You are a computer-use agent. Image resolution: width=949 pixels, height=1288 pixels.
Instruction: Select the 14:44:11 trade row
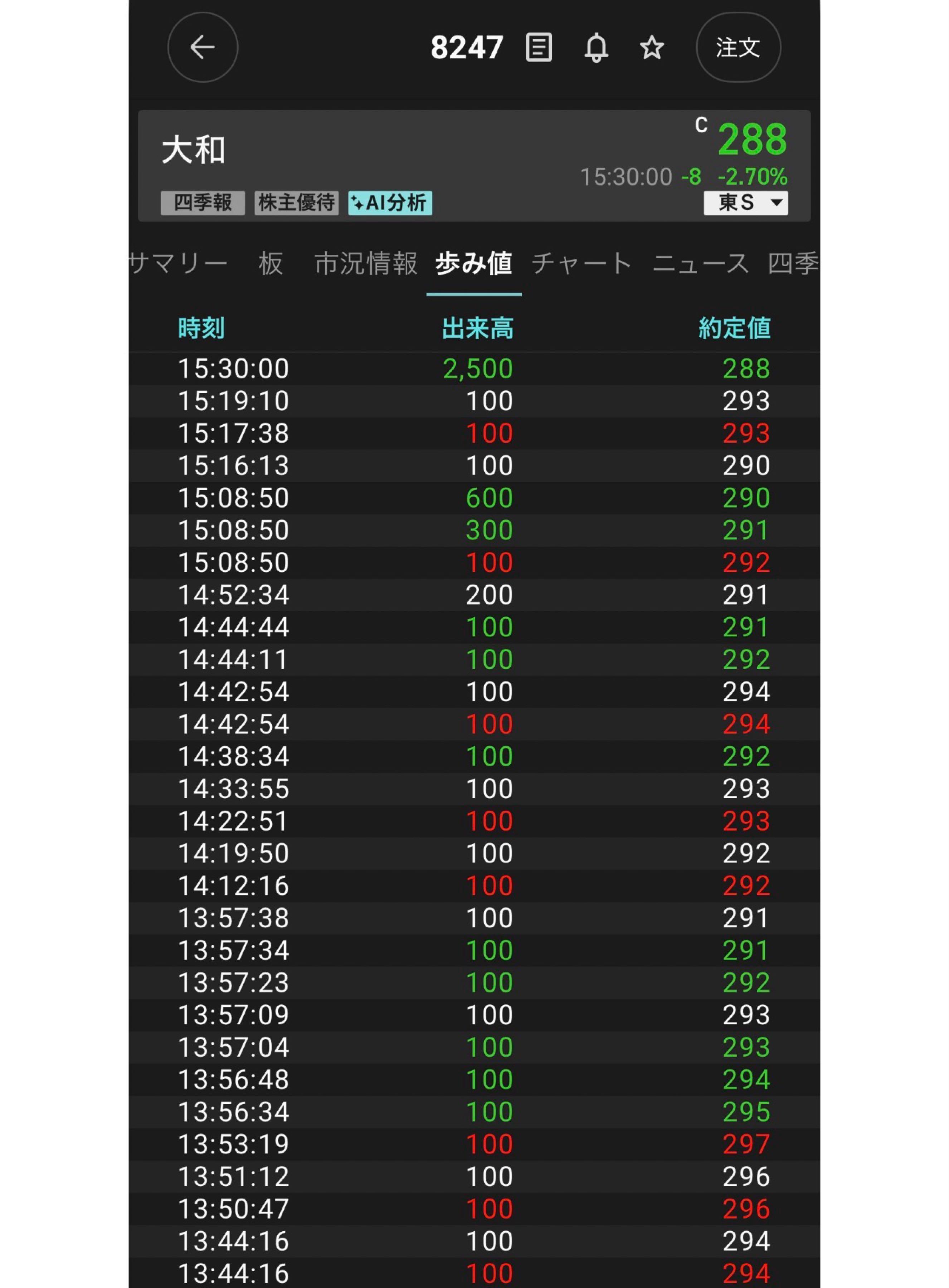474,659
